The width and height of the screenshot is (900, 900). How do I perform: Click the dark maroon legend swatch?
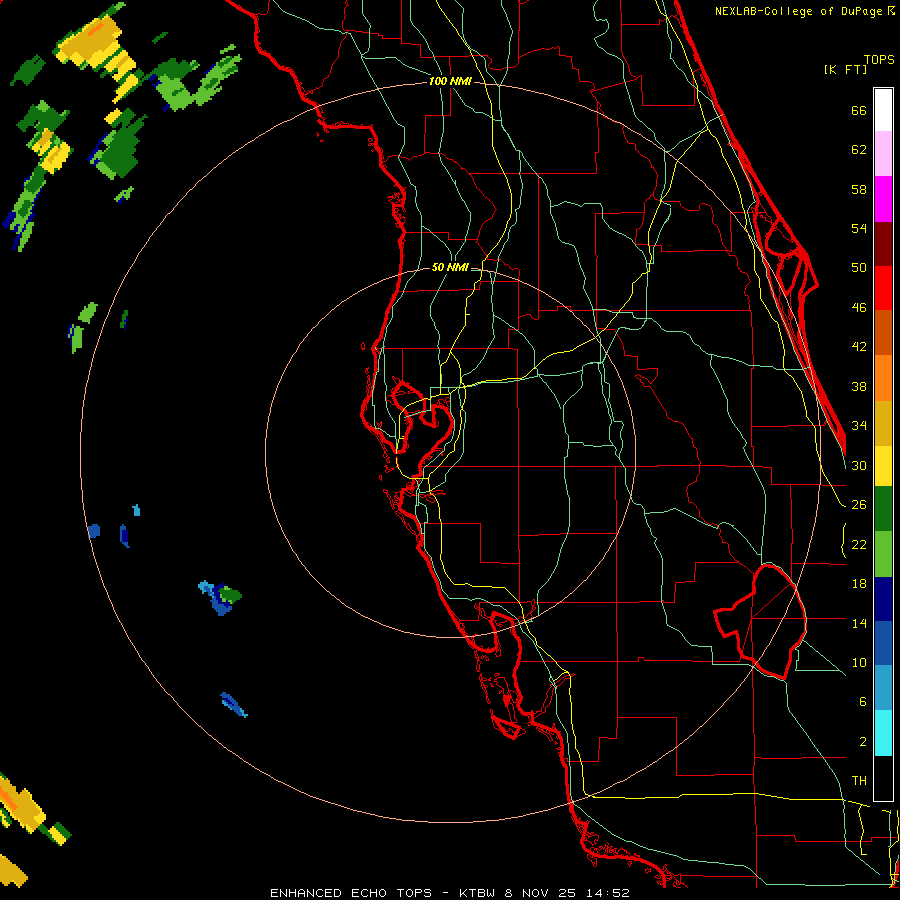click(883, 243)
